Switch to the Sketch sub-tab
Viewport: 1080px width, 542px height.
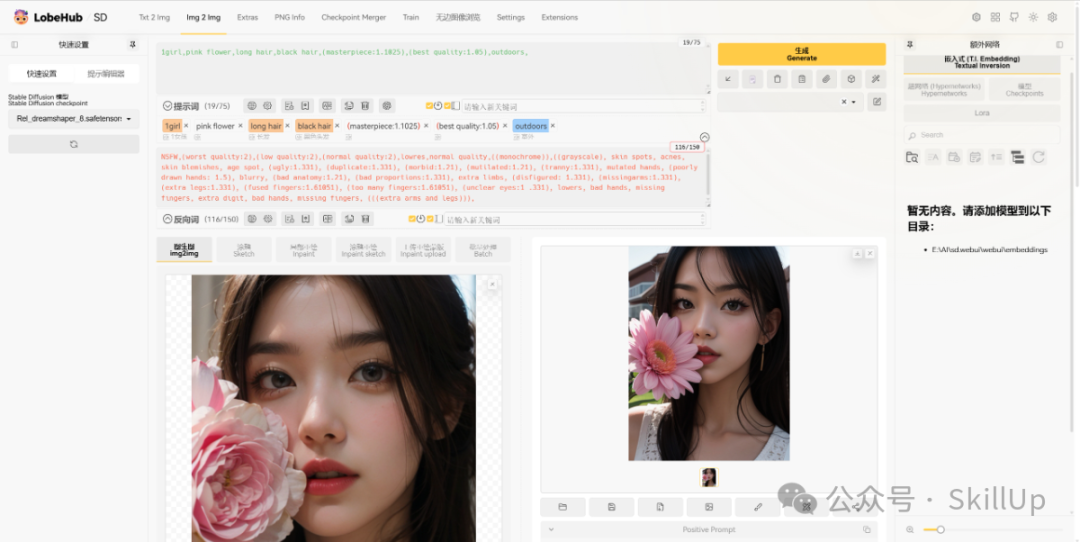click(x=244, y=249)
